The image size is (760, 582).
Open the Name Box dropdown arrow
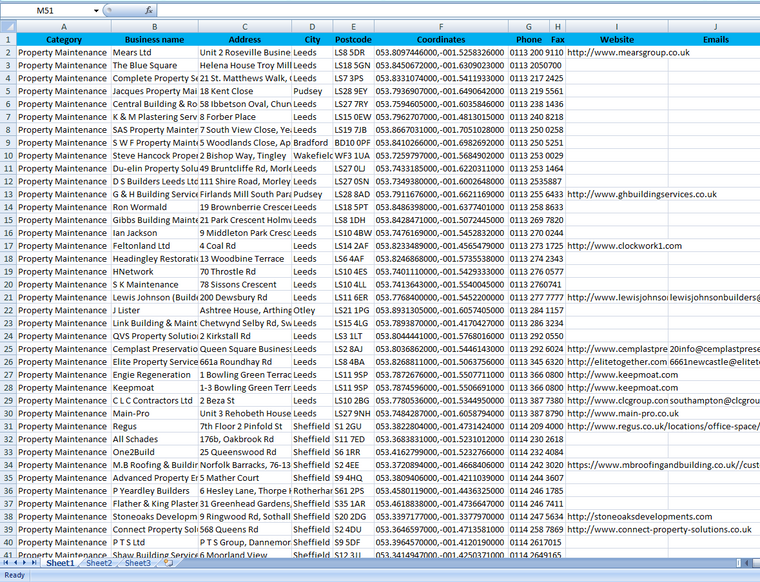point(96,10)
